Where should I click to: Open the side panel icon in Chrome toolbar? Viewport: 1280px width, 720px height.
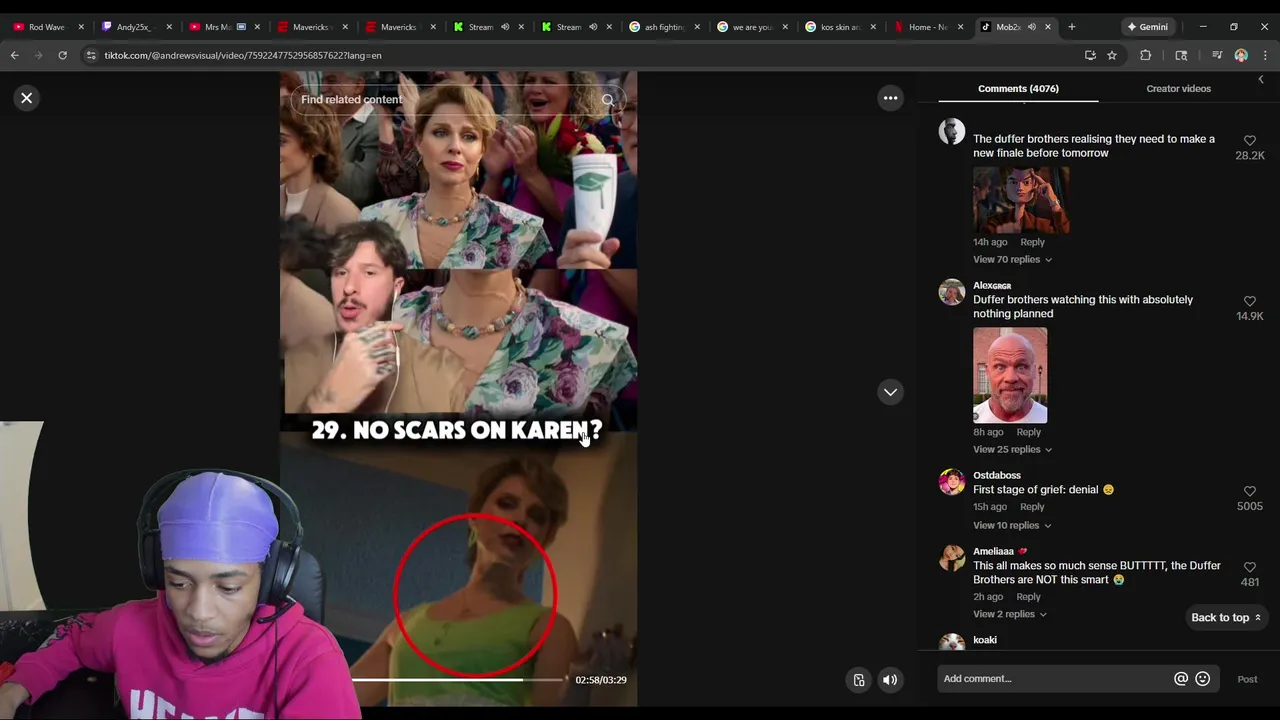pyautogui.click(x=1181, y=56)
